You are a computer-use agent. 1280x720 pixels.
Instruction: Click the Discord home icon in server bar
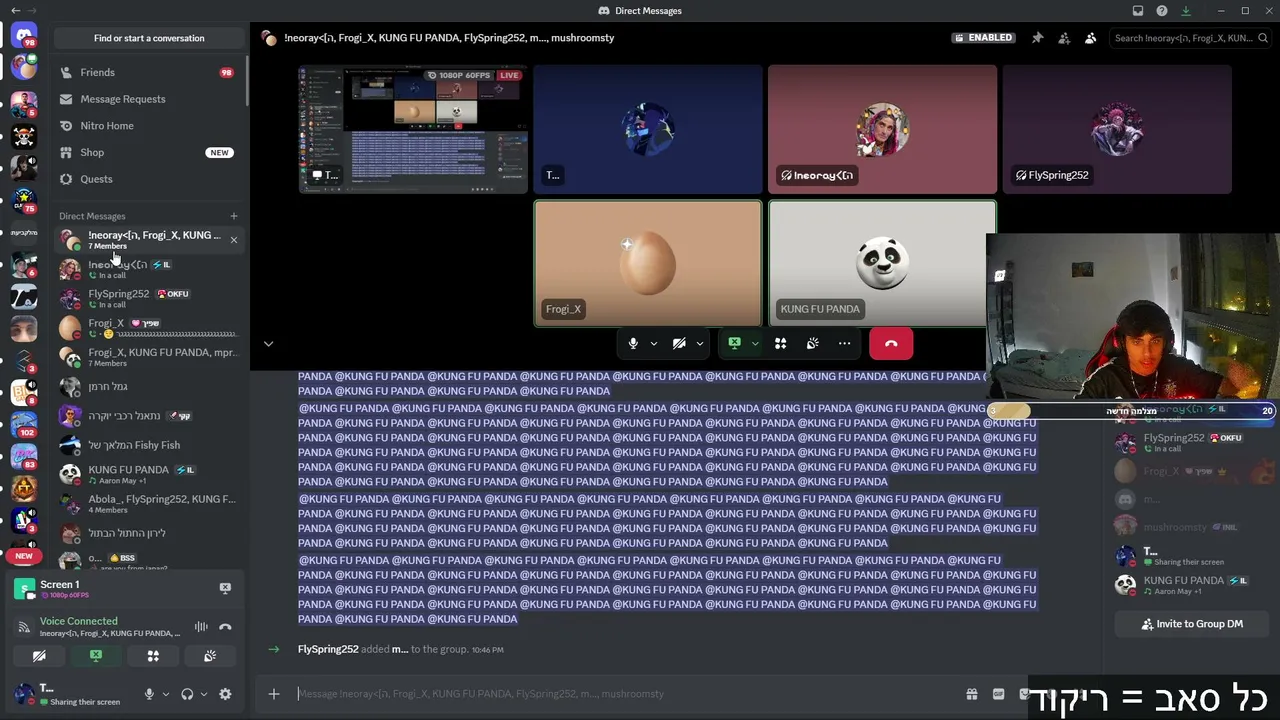[24, 38]
